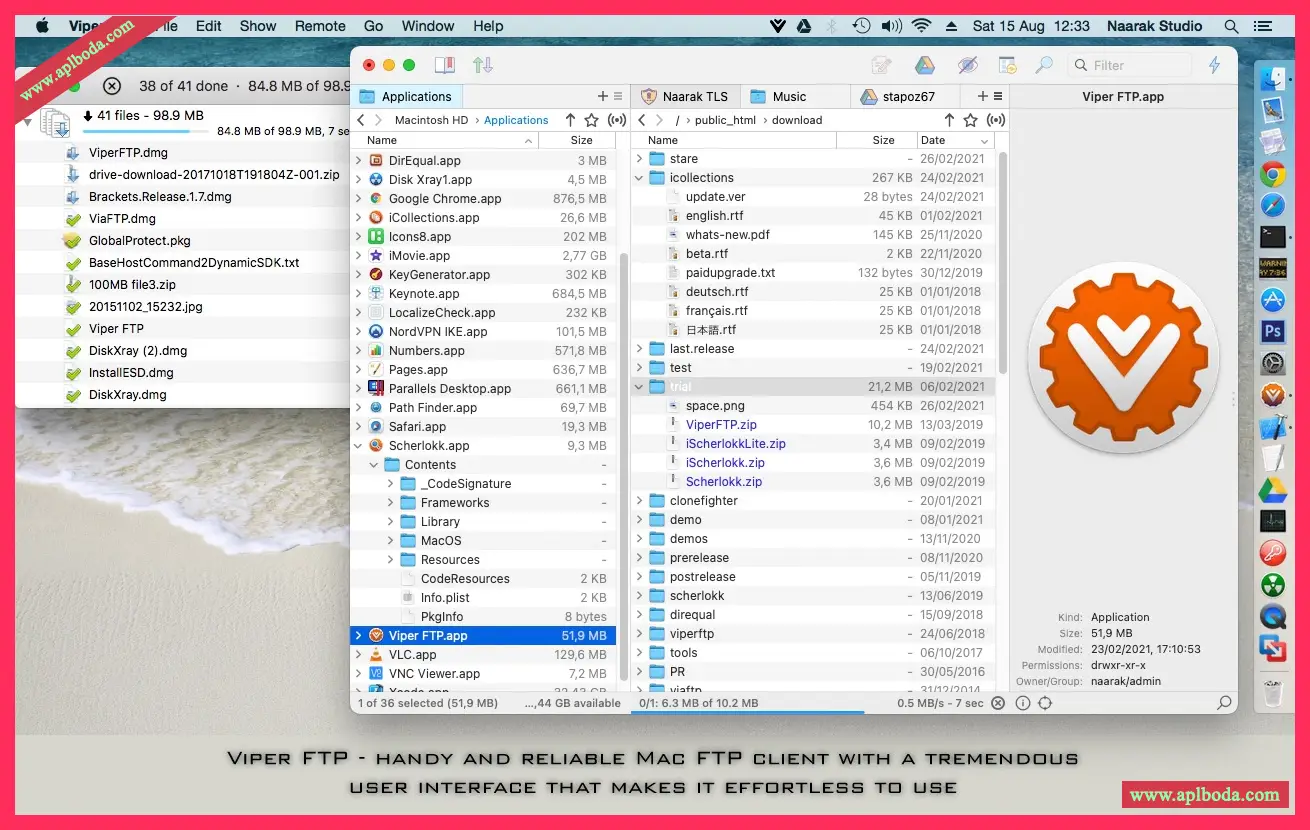Expand the Frameworks folder
This screenshot has width=1310, height=830.
391,503
